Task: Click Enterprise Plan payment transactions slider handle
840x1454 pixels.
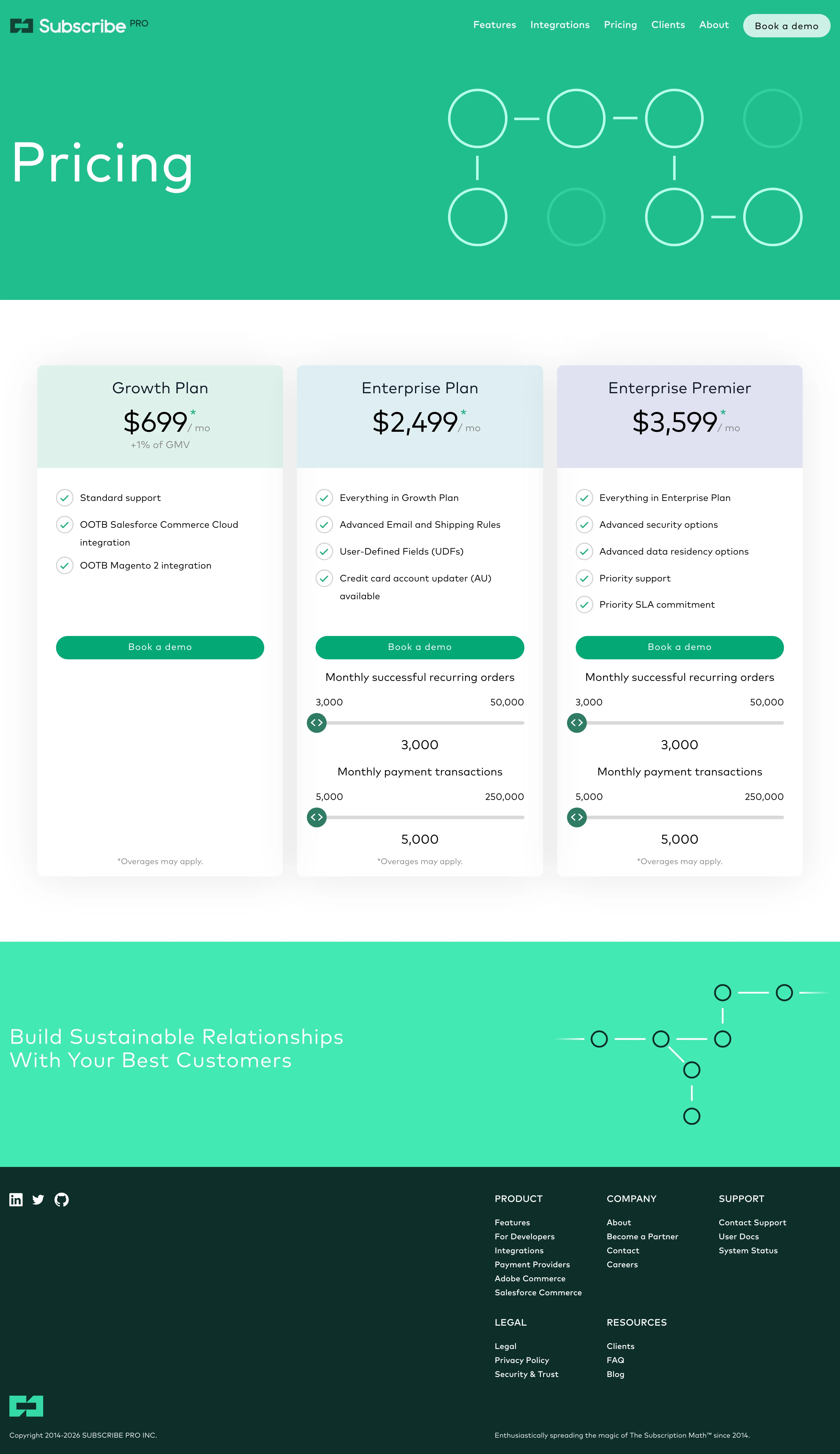Action: tap(317, 817)
